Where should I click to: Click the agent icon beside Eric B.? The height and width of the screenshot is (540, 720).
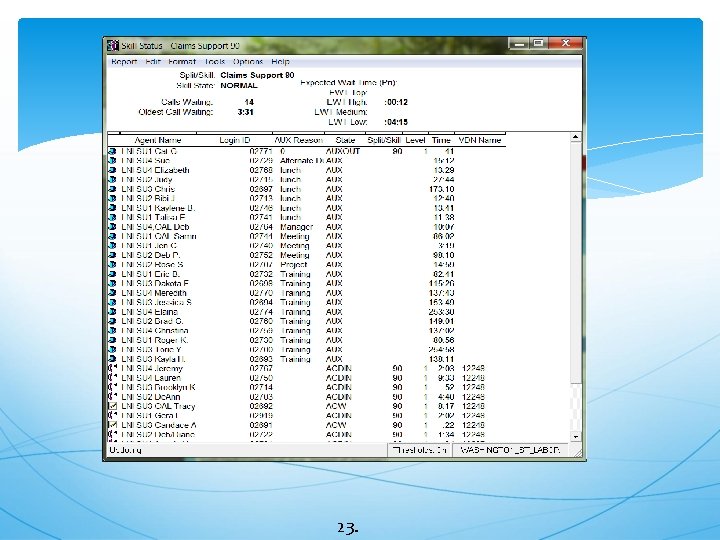[112, 274]
